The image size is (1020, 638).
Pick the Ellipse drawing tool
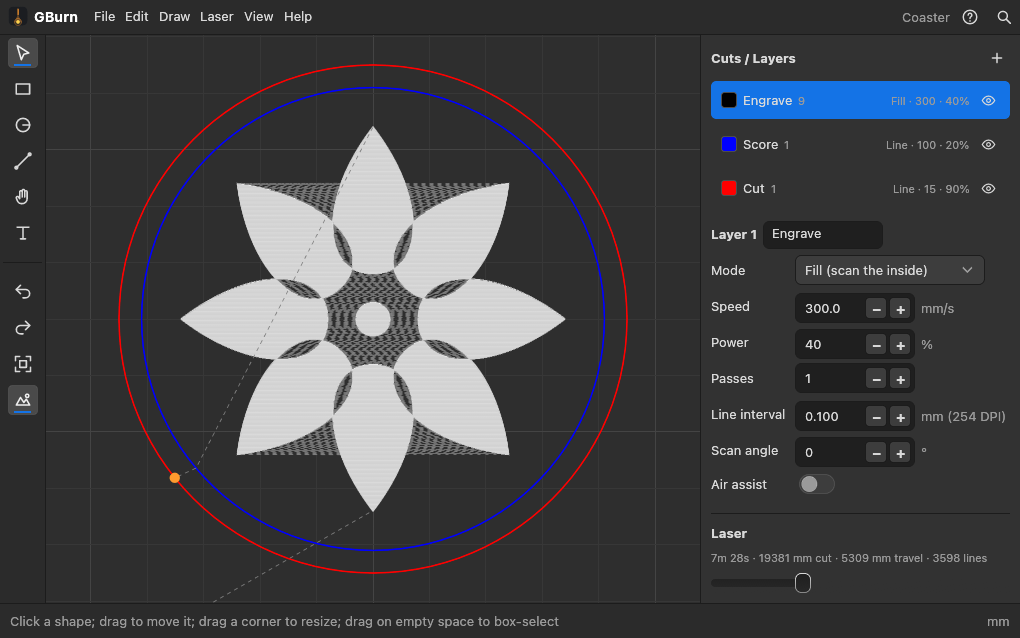[x=23, y=125]
